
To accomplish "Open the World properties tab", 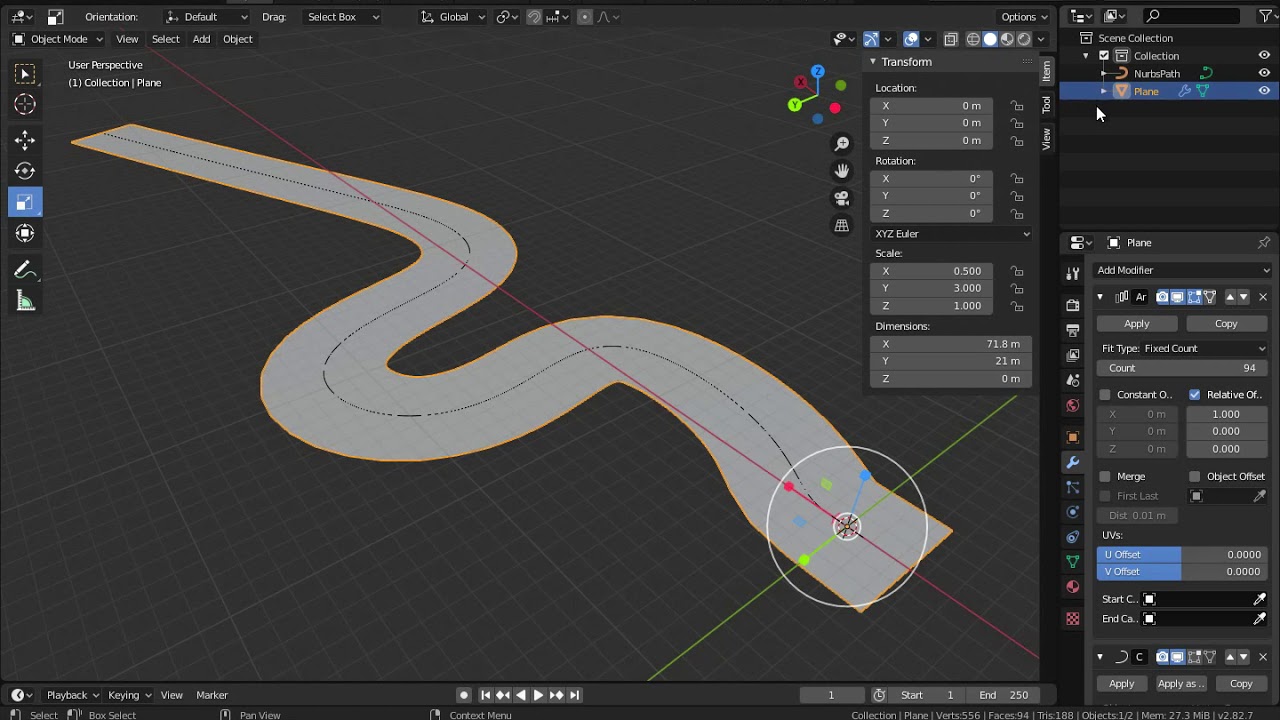I will pyautogui.click(x=1073, y=405).
